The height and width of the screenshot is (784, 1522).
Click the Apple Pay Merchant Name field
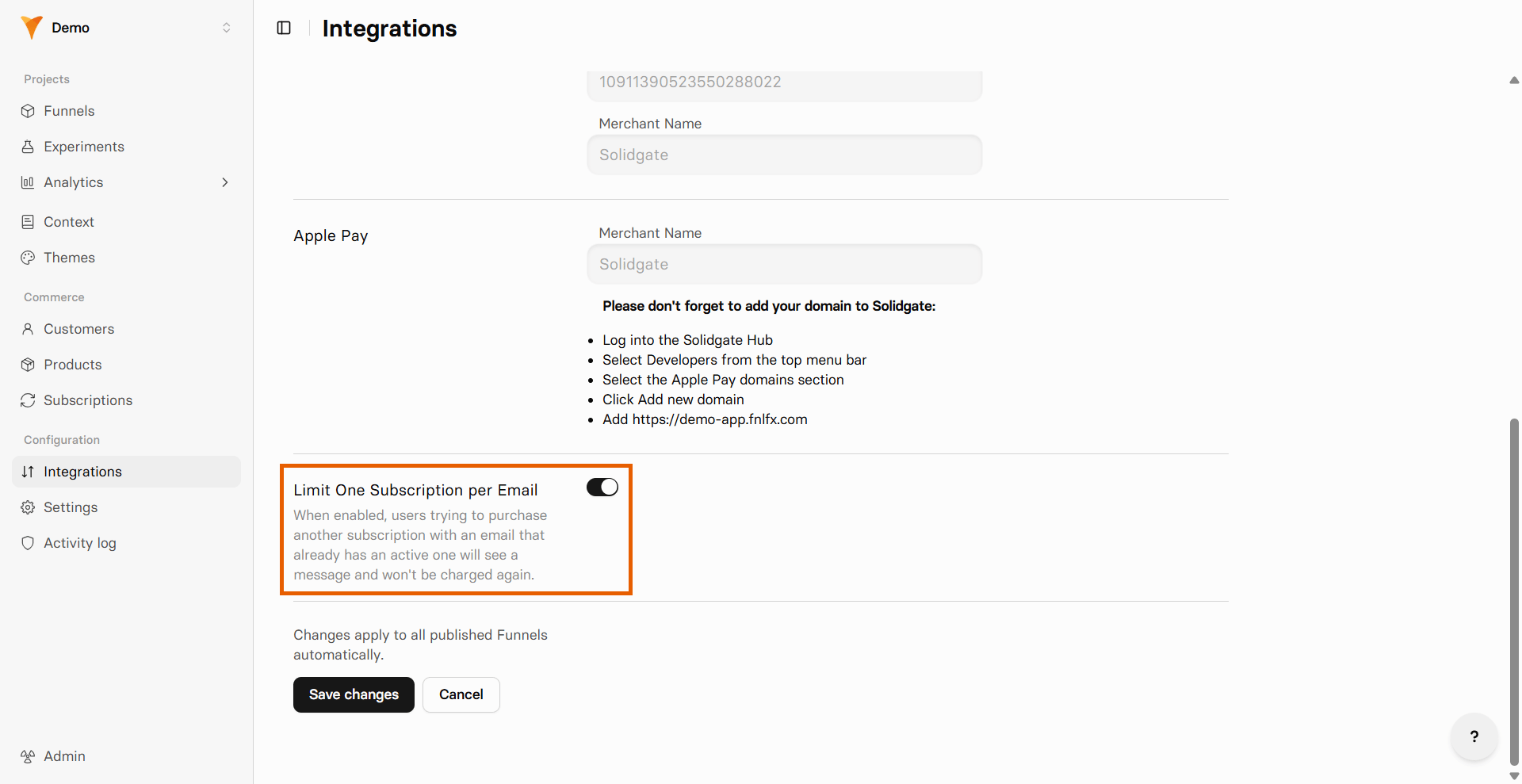pyautogui.click(x=785, y=264)
